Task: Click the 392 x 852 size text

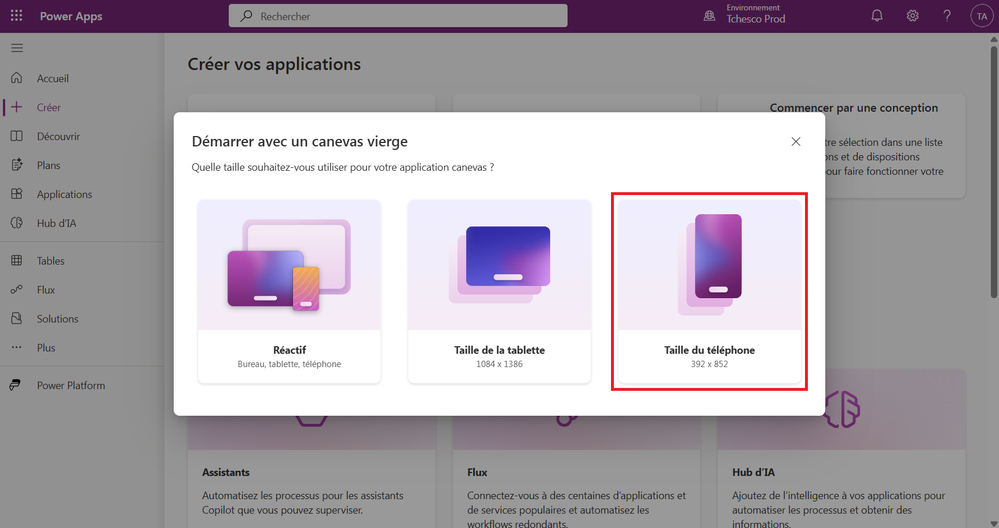Action: (709, 364)
